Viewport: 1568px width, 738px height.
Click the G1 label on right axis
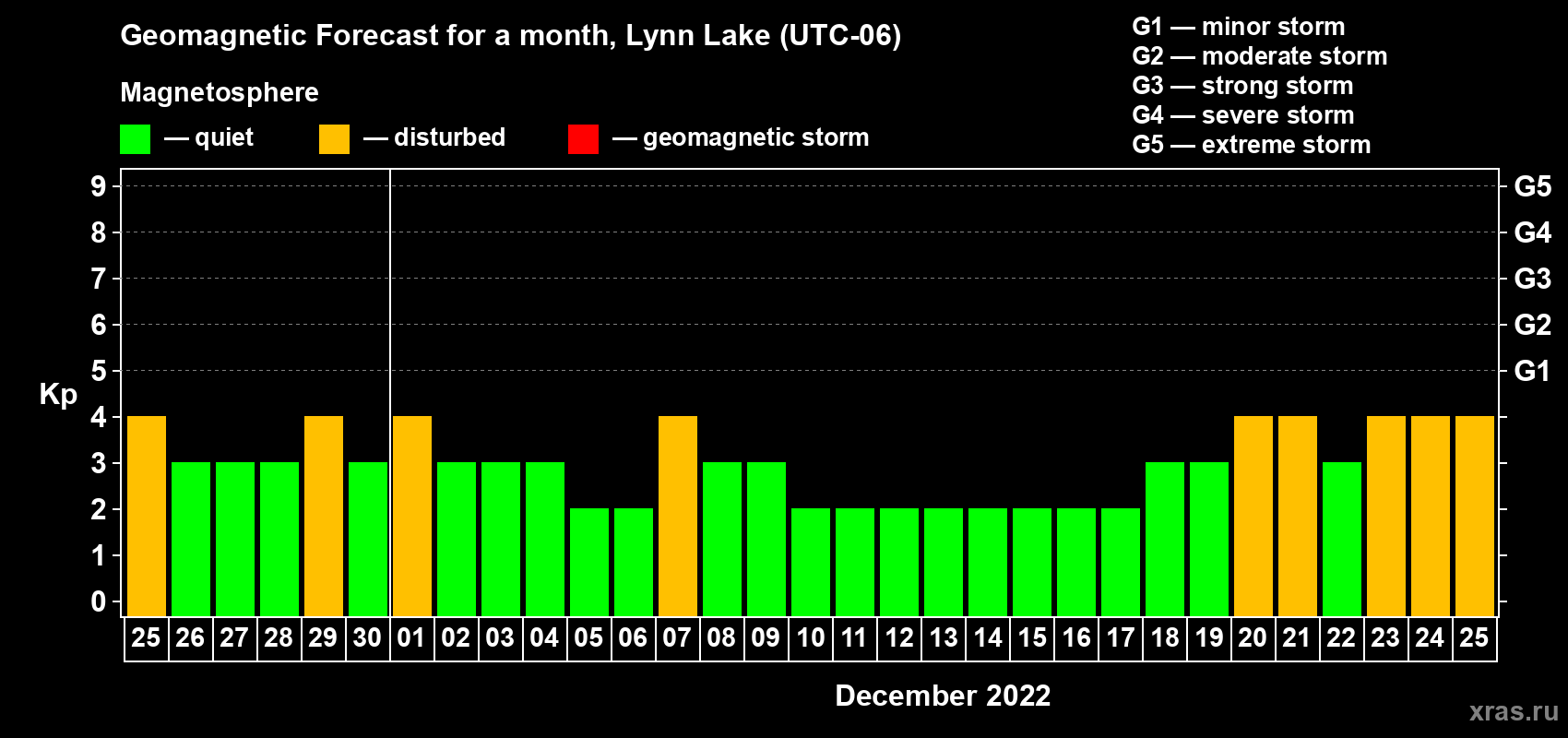click(x=1533, y=371)
